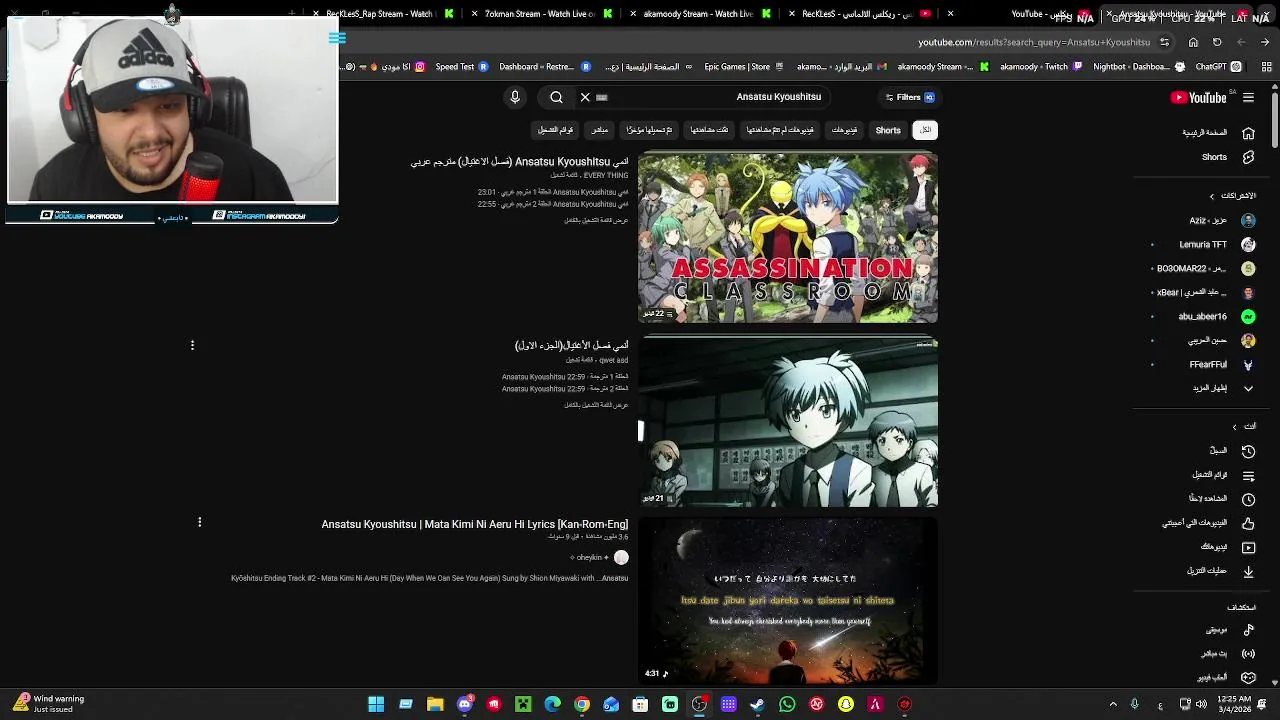The image size is (1280, 720).
Task: Open Speed Test bookmark
Action: point(462,67)
